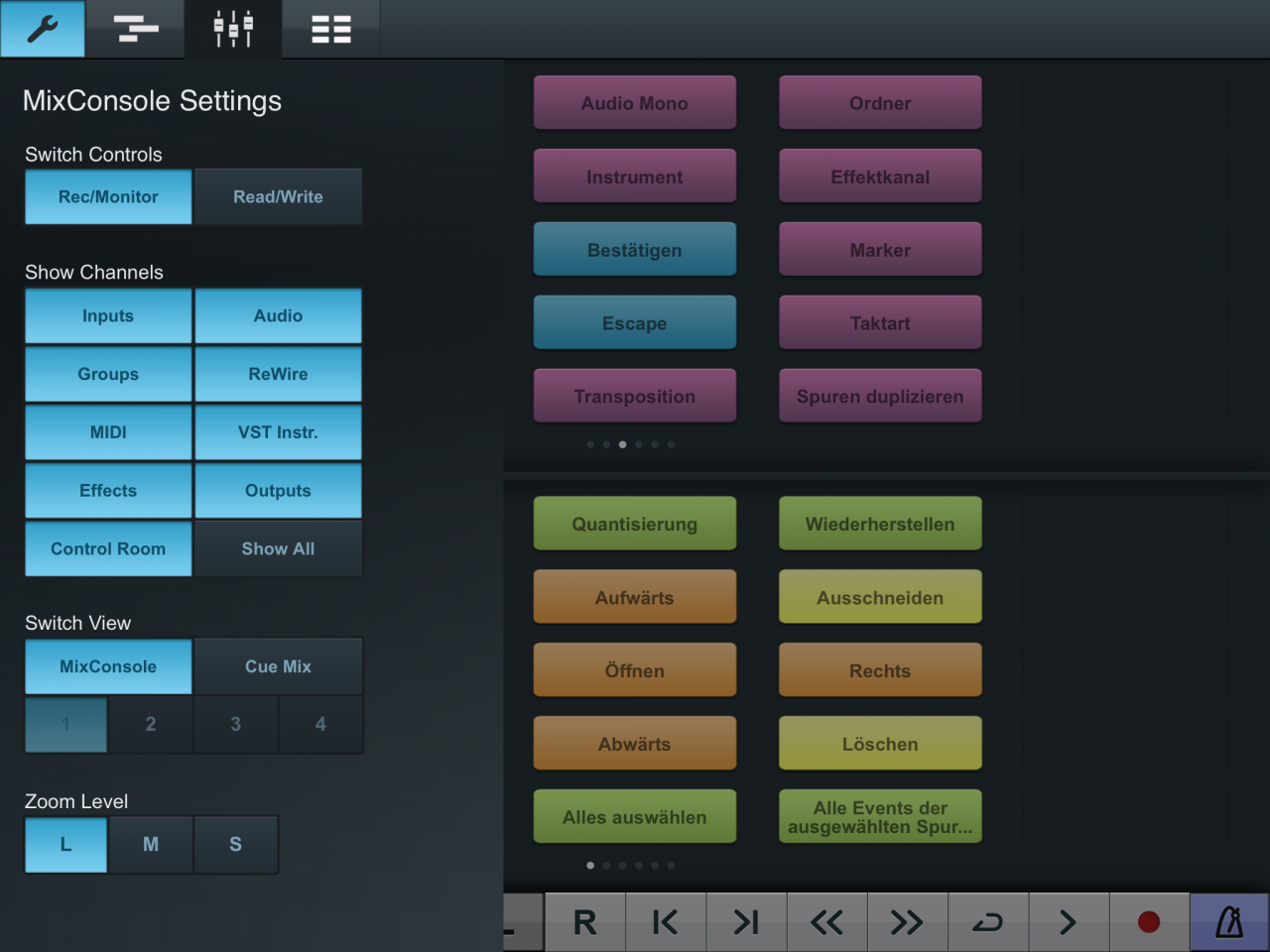Jump to previous marker transport button
Screen dimensions: 1270x952
(x=666, y=922)
